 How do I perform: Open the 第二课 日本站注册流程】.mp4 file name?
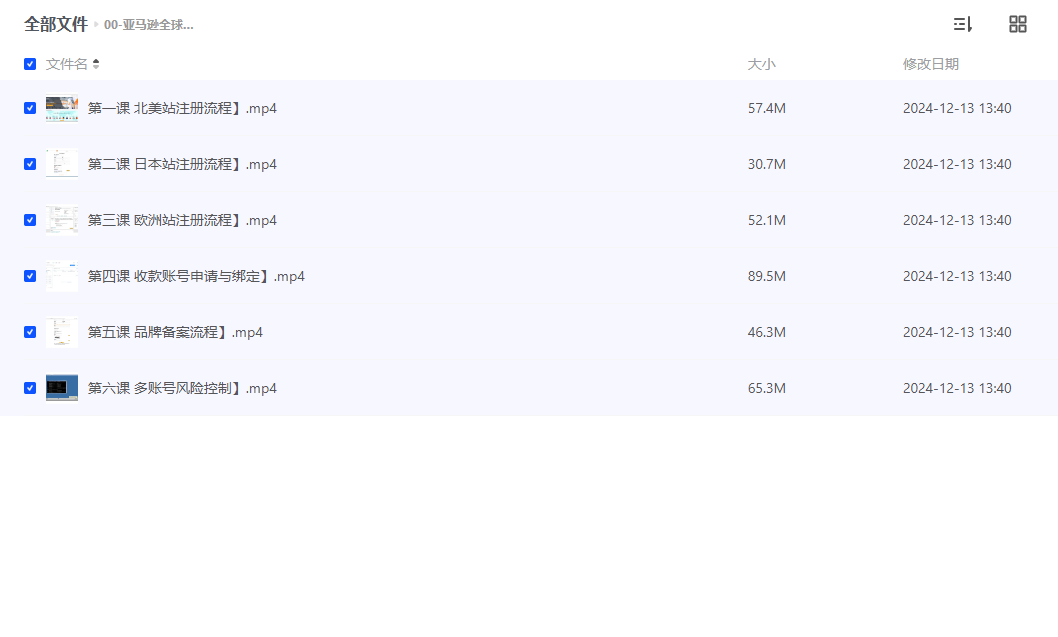click(182, 164)
